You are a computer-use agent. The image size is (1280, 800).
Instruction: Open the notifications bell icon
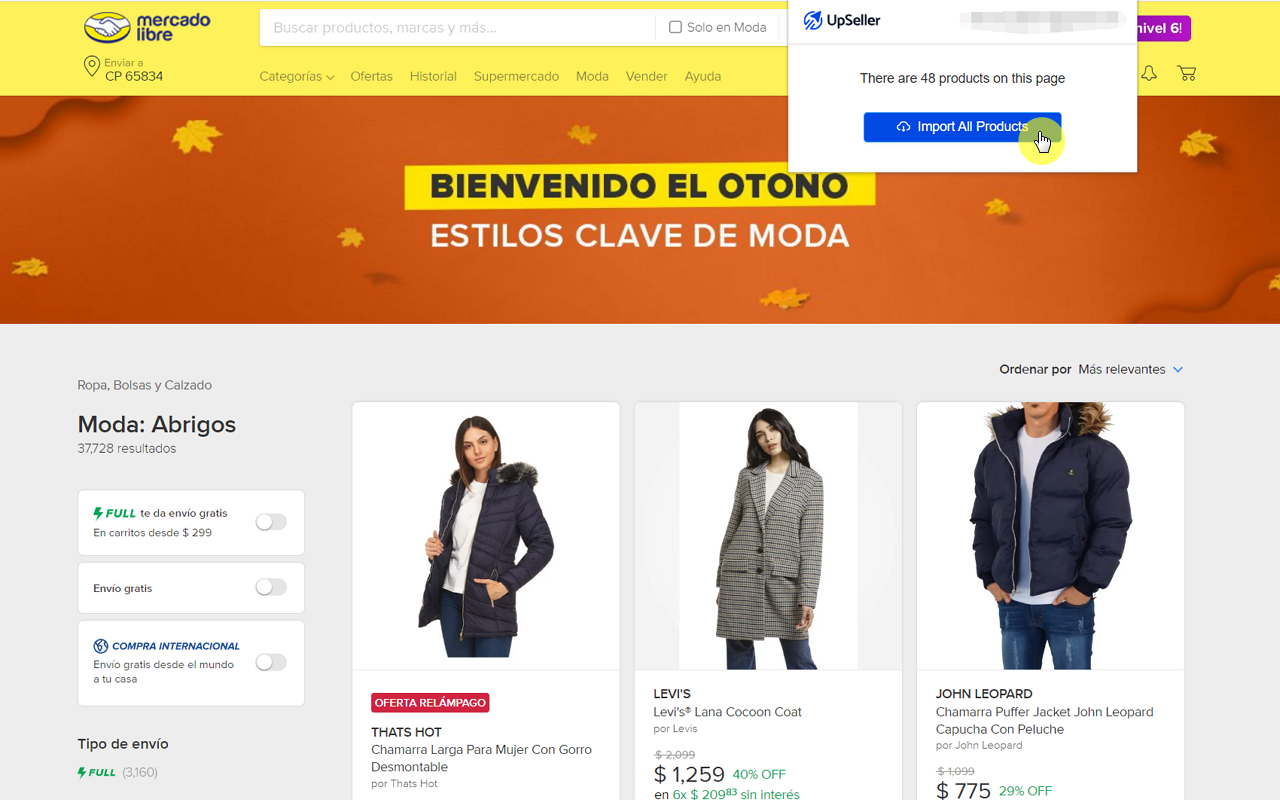(1149, 73)
